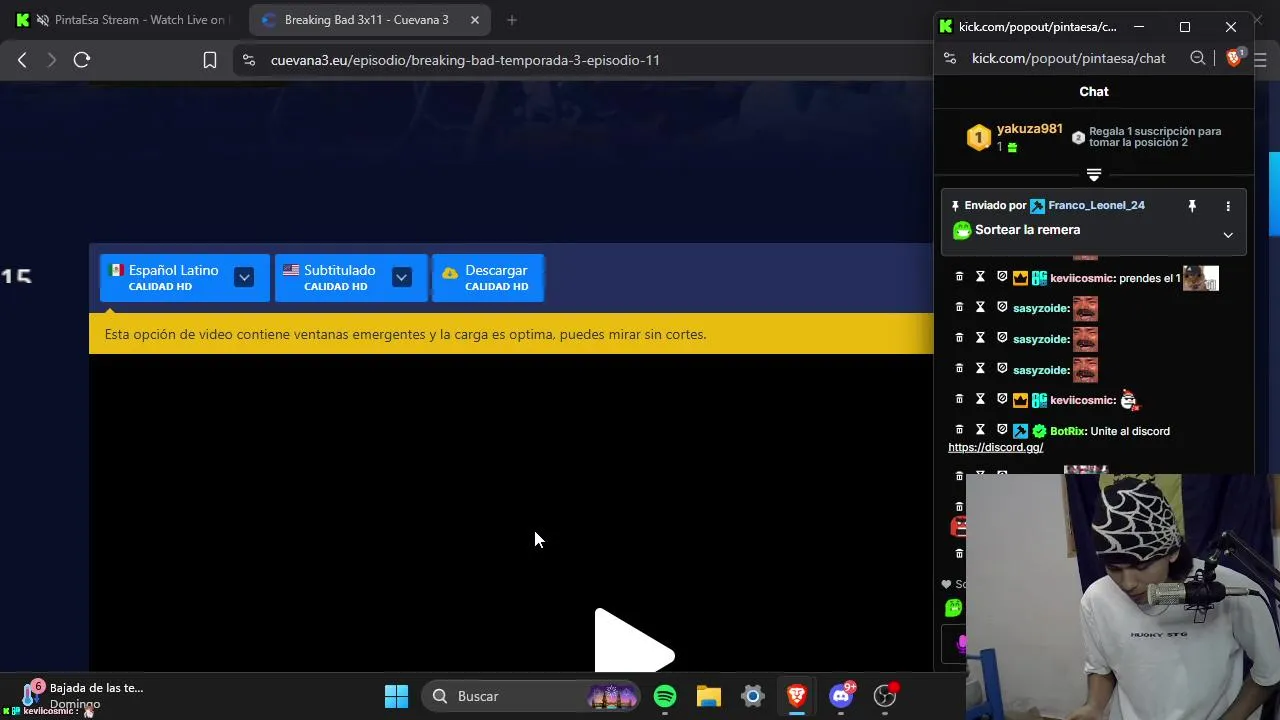Switch to the PintaEsa Stream tab
Screen dimensions: 1280x720
[x=123, y=20]
